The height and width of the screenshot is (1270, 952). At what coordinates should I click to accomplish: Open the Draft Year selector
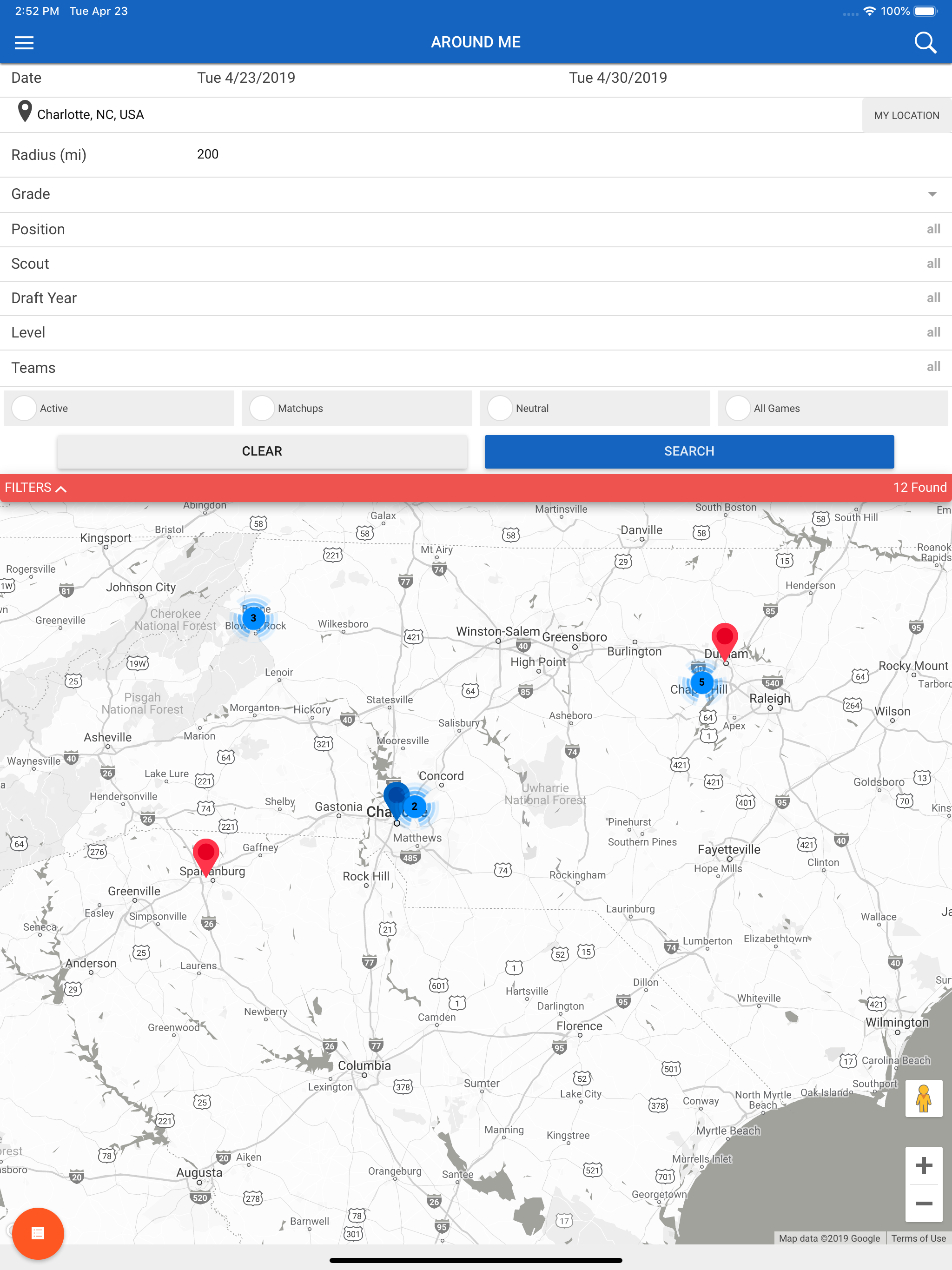tap(476, 298)
